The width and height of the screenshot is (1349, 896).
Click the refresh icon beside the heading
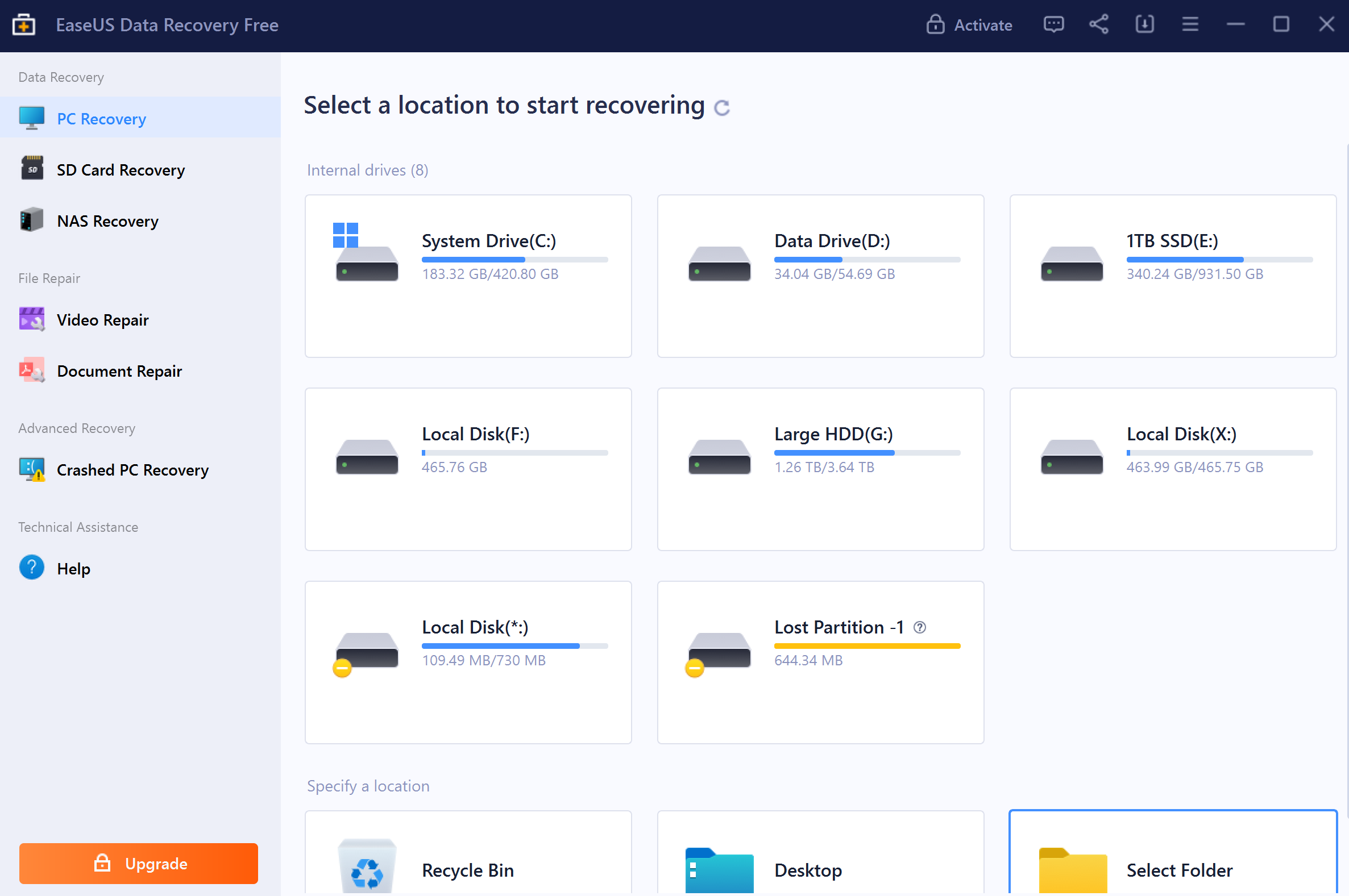[x=722, y=107]
